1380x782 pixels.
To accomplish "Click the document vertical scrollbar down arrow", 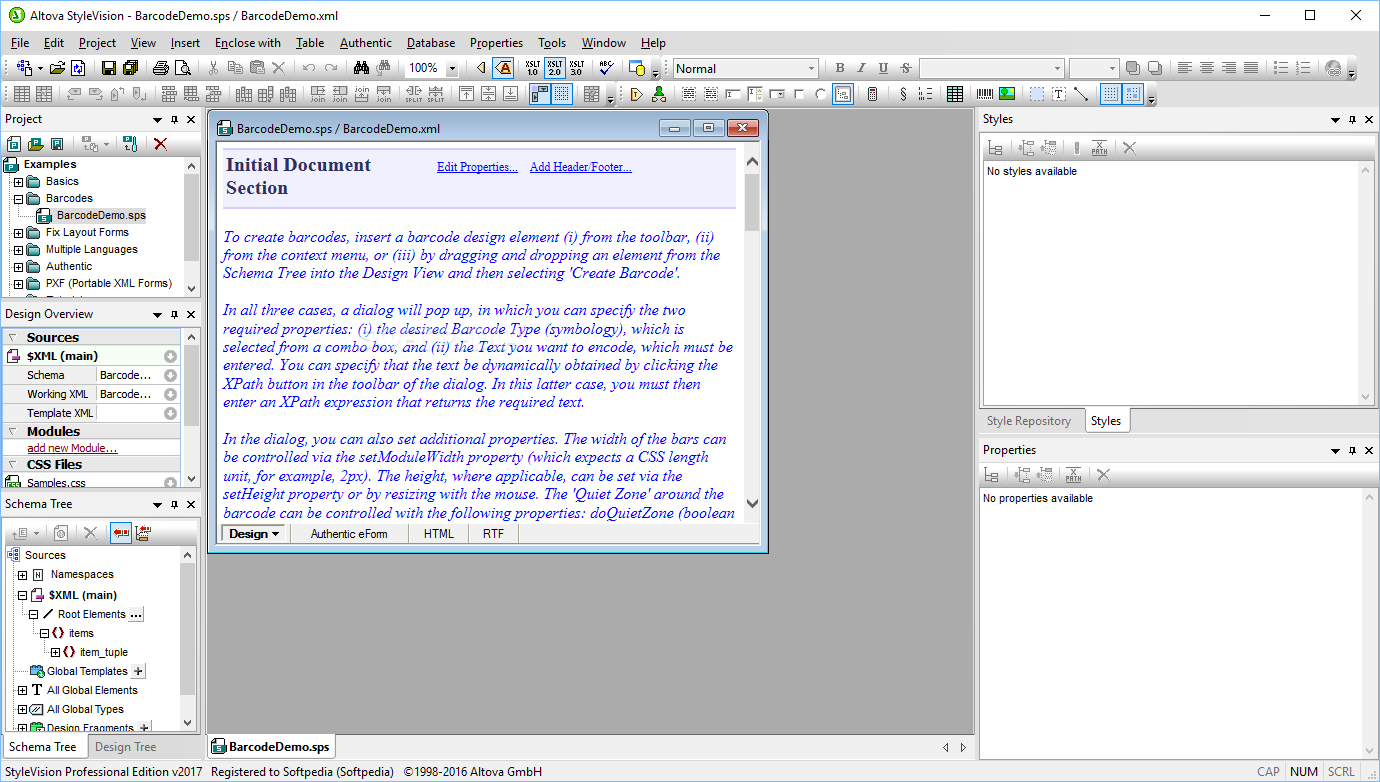I will tap(752, 504).
